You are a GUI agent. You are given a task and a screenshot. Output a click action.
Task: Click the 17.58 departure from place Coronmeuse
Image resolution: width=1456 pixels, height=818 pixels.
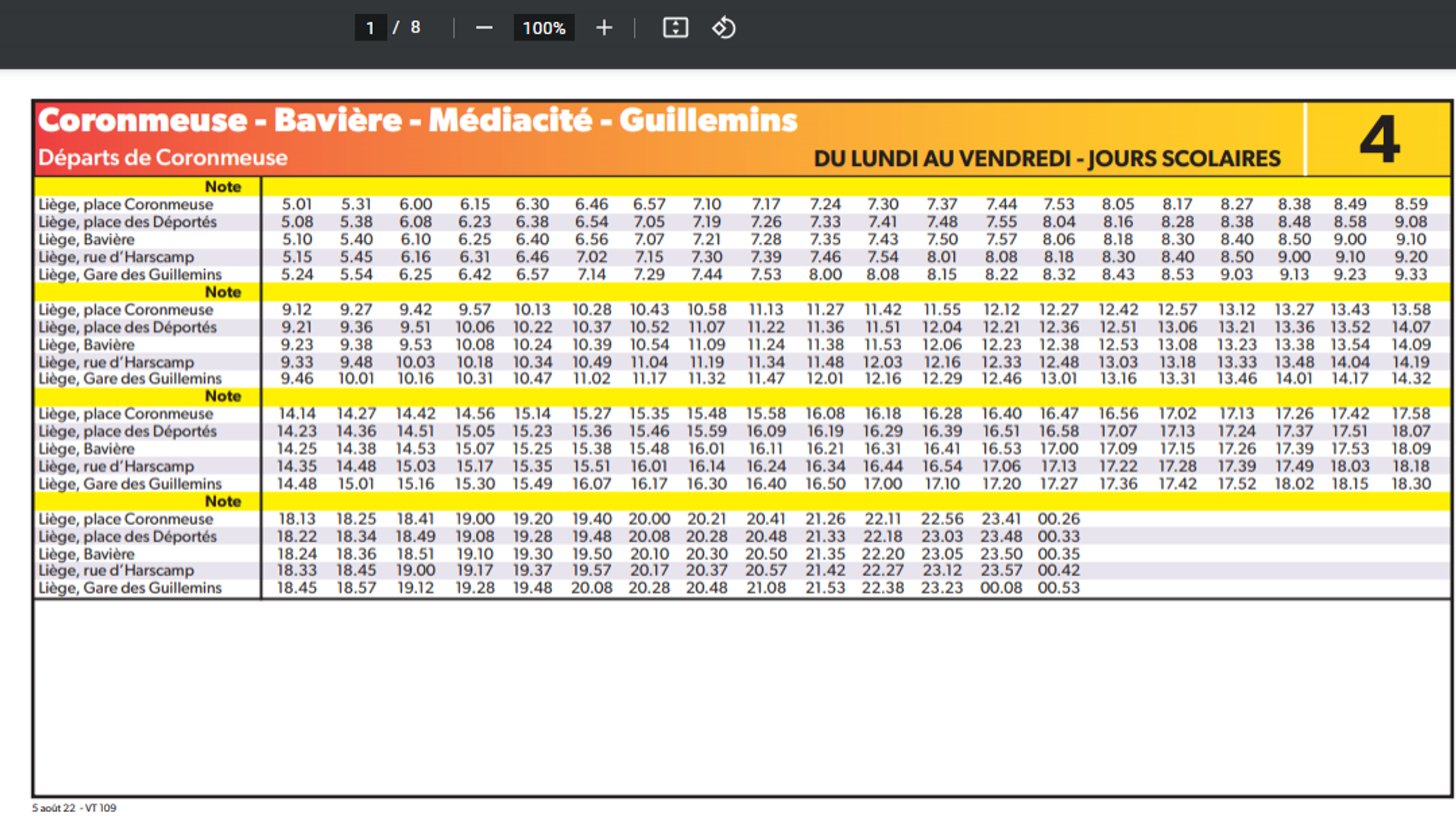[1411, 414]
